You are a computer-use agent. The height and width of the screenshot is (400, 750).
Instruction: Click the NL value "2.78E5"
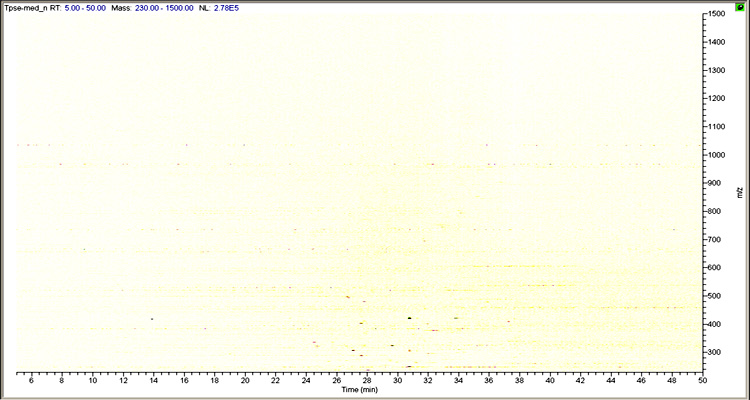click(x=228, y=8)
